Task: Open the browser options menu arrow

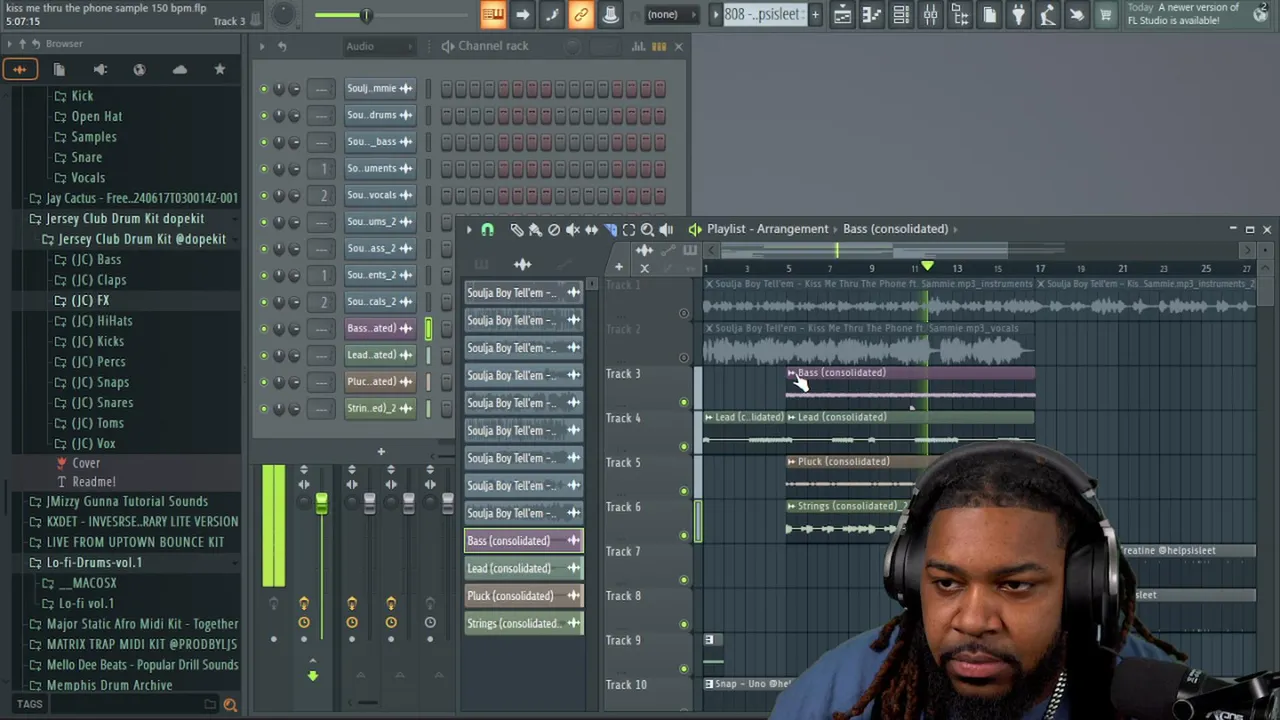Action: [x=9, y=44]
